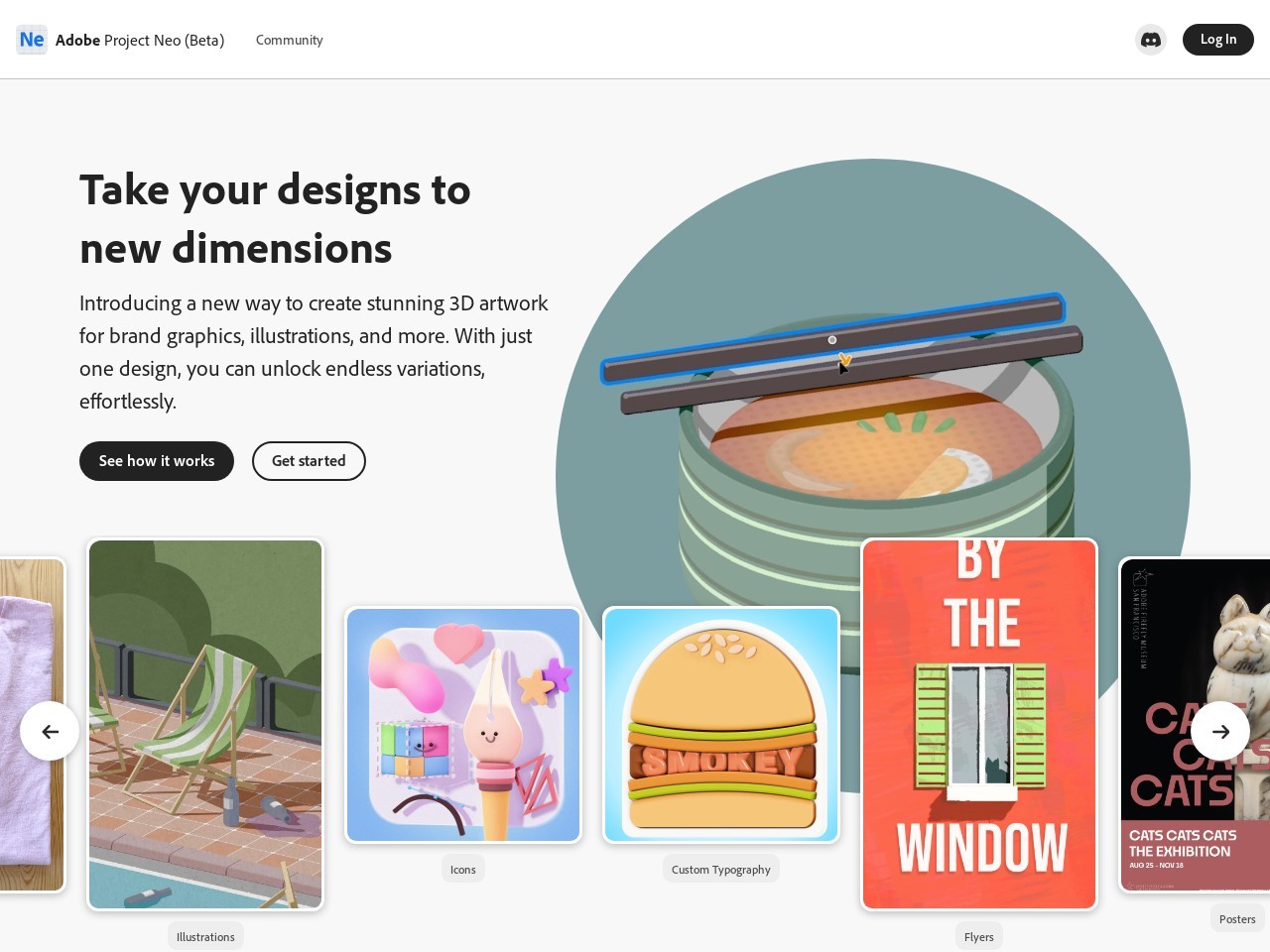Viewport: 1270px width, 952px height.
Task: Click the purple shirt thumbnail on left edge
Action: click(32, 725)
